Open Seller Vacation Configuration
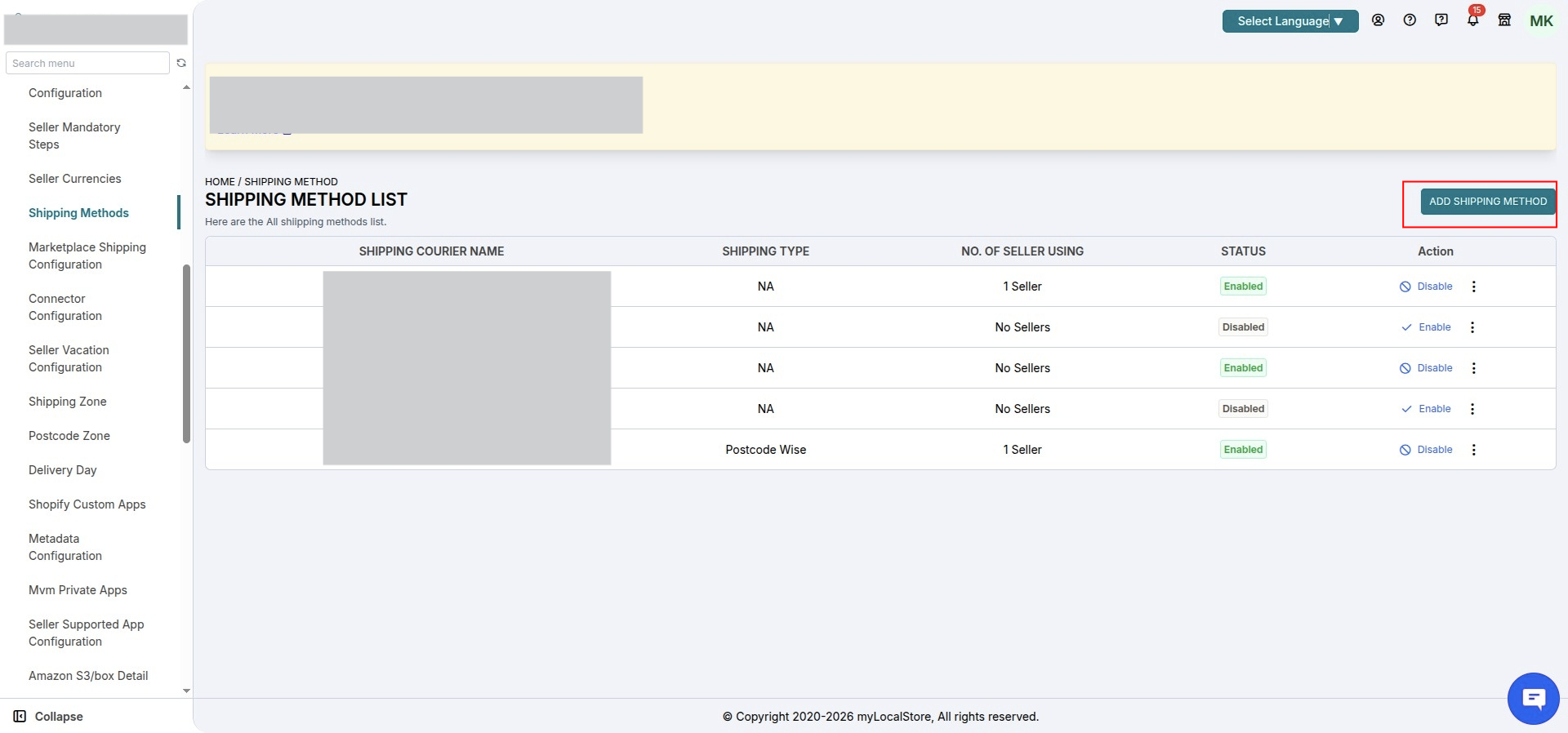 (69, 358)
